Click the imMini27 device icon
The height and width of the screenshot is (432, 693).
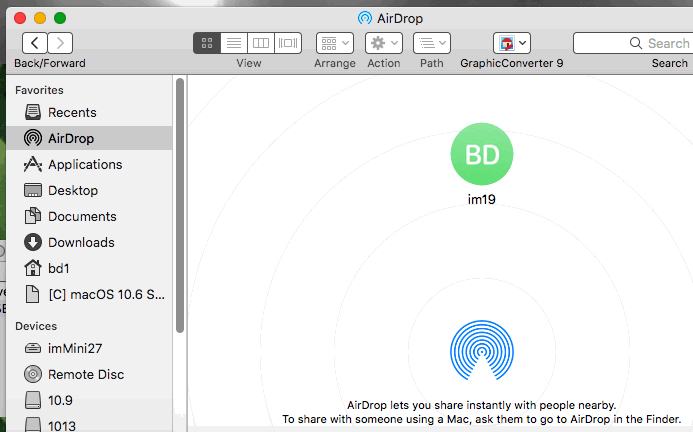[33, 348]
